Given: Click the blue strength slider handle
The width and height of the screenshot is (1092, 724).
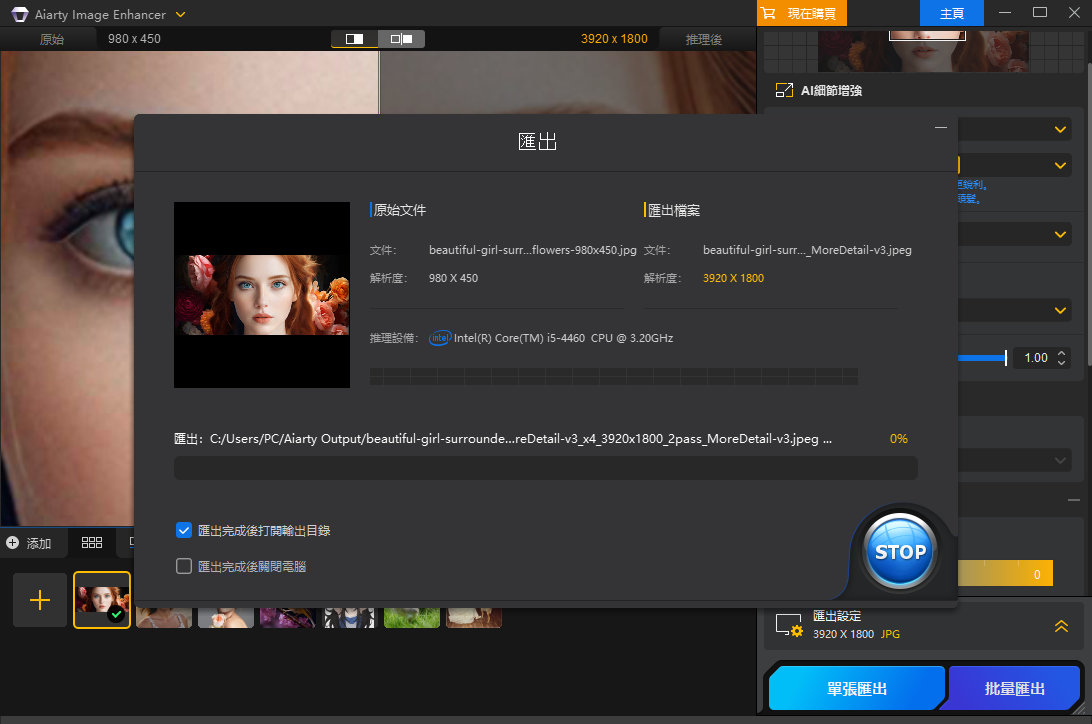Looking at the screenshot, I should click(1005, 358).
